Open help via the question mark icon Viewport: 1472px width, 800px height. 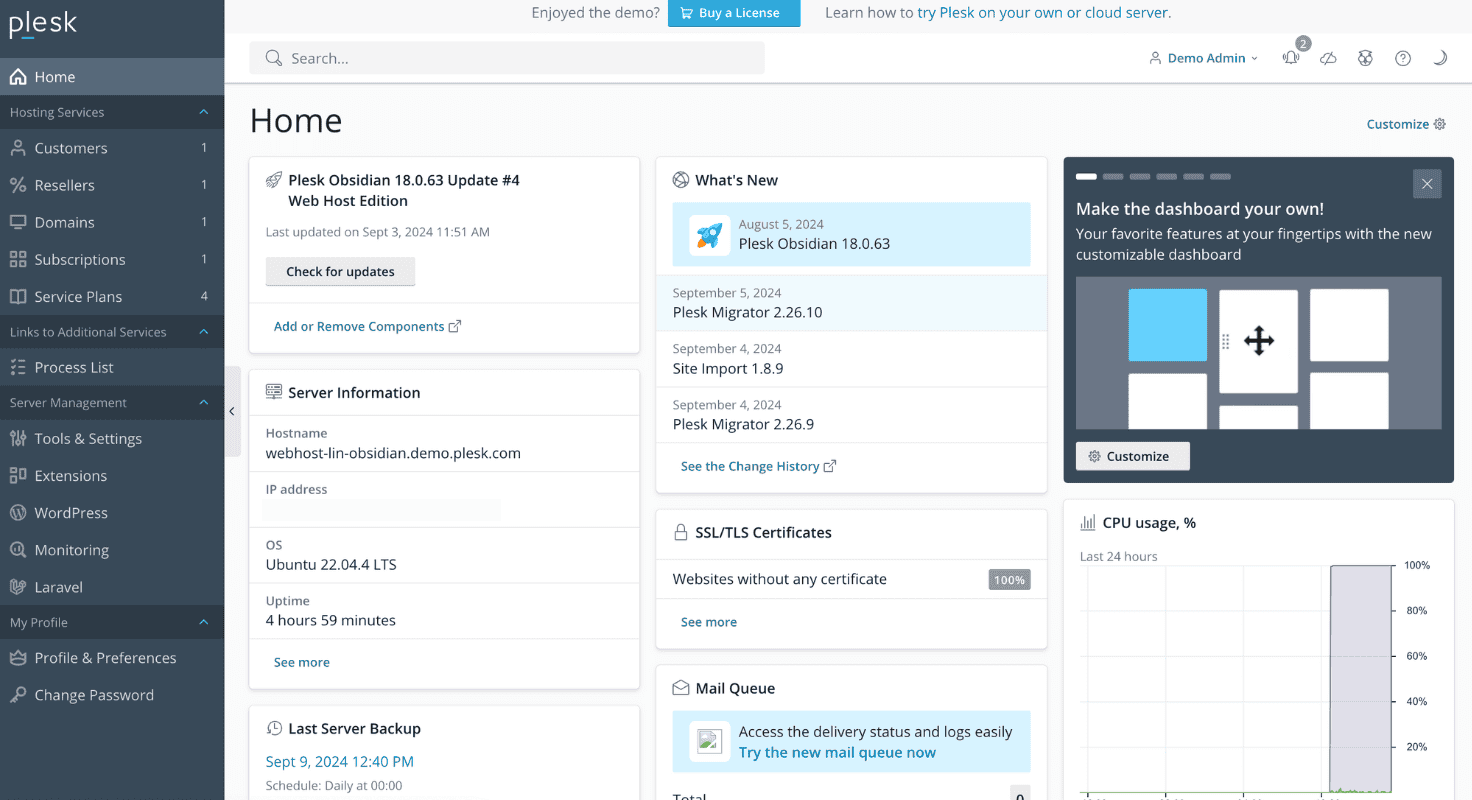tap(1403, 58)
